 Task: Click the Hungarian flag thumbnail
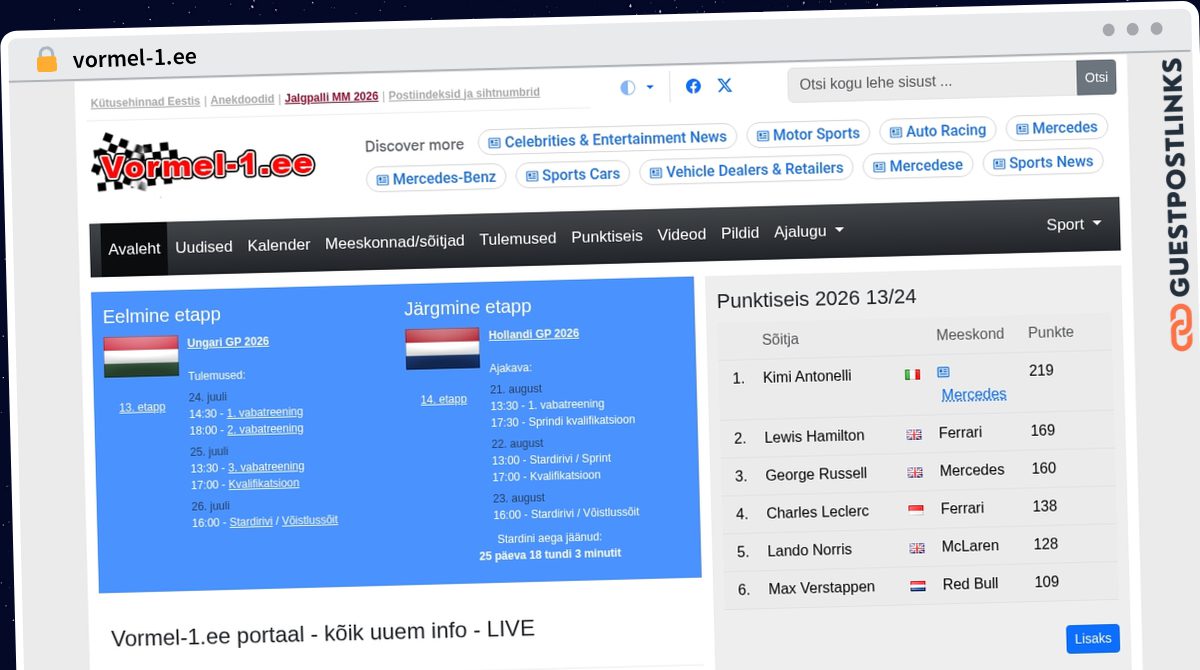point(141,357)
